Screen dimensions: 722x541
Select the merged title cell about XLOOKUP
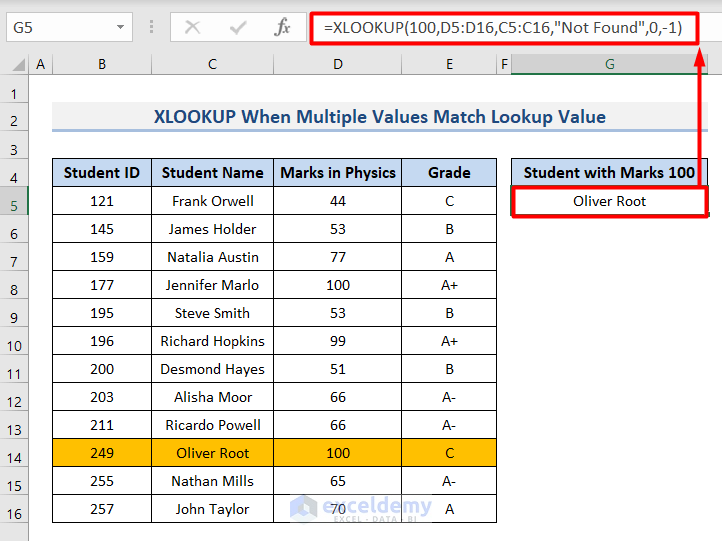(380, 117)
